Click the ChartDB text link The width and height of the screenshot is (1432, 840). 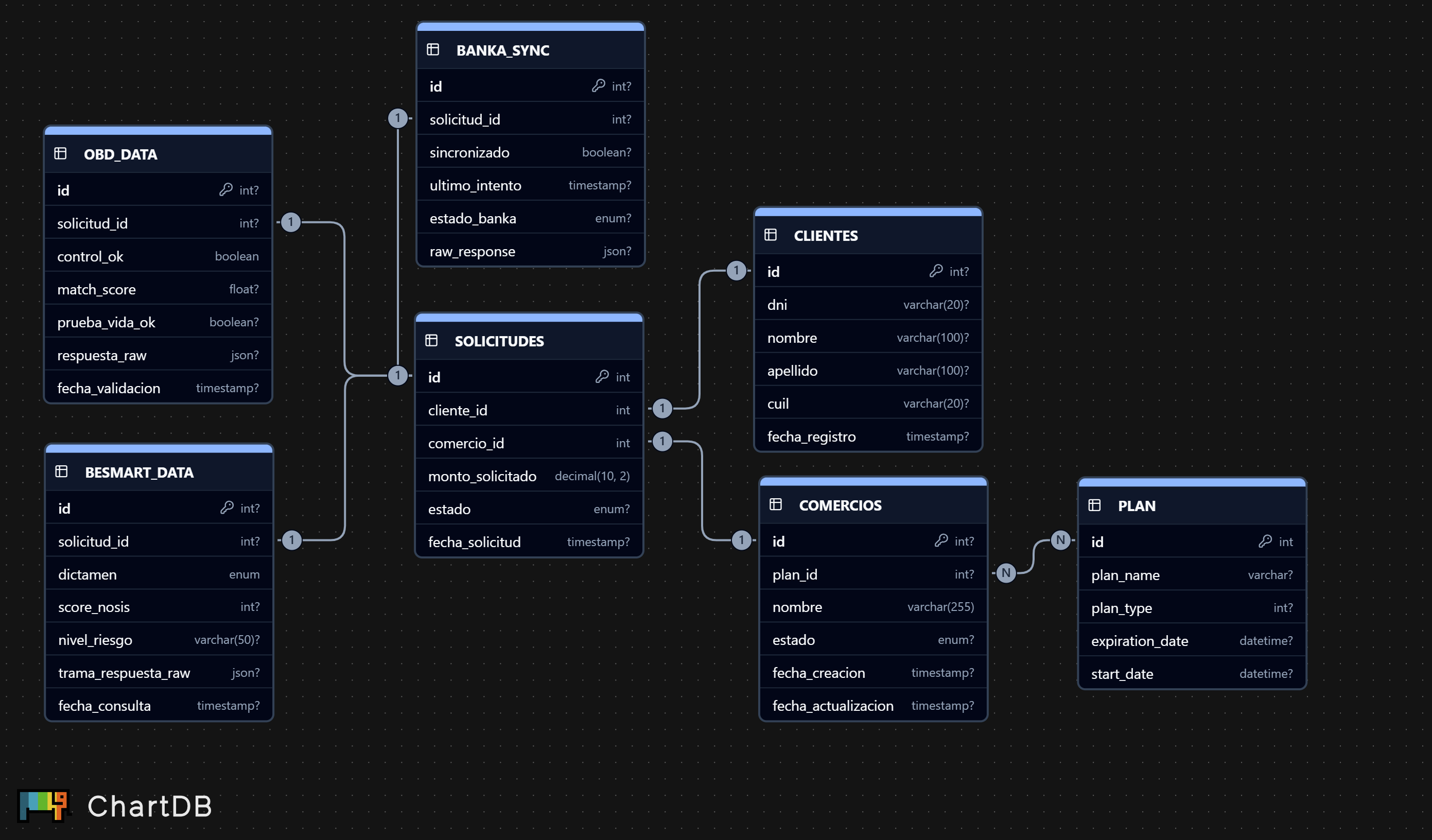pyautogui.click(x=150, y=806)
